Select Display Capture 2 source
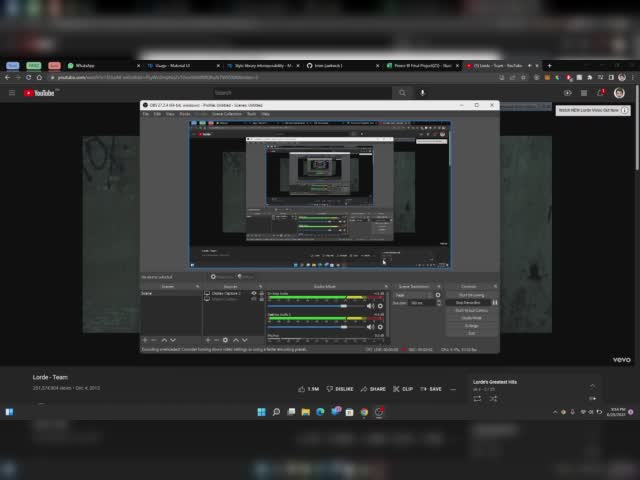The image size is (640, 480). pyautogui.click(x=226, y=293)
